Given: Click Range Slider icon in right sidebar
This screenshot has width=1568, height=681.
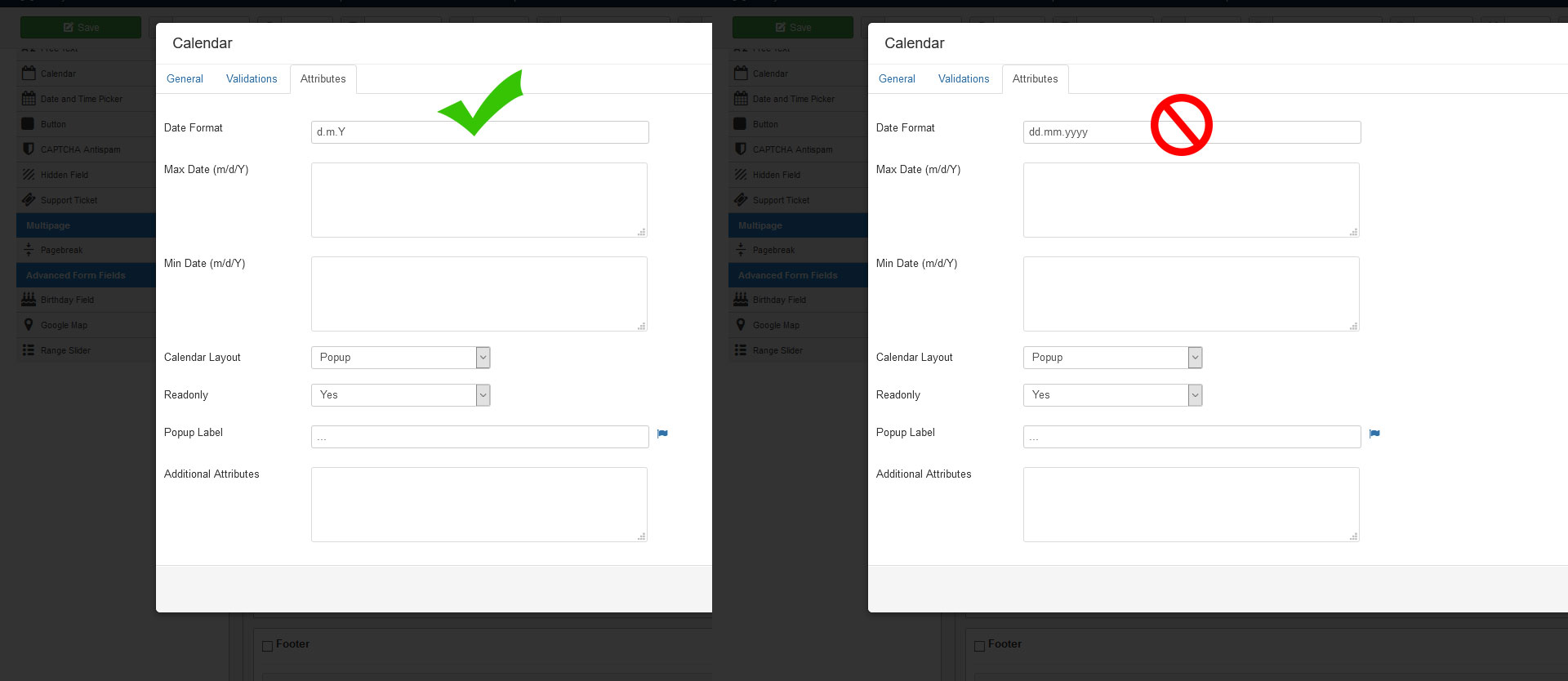Looking at the screenshot, I should 741,349.
